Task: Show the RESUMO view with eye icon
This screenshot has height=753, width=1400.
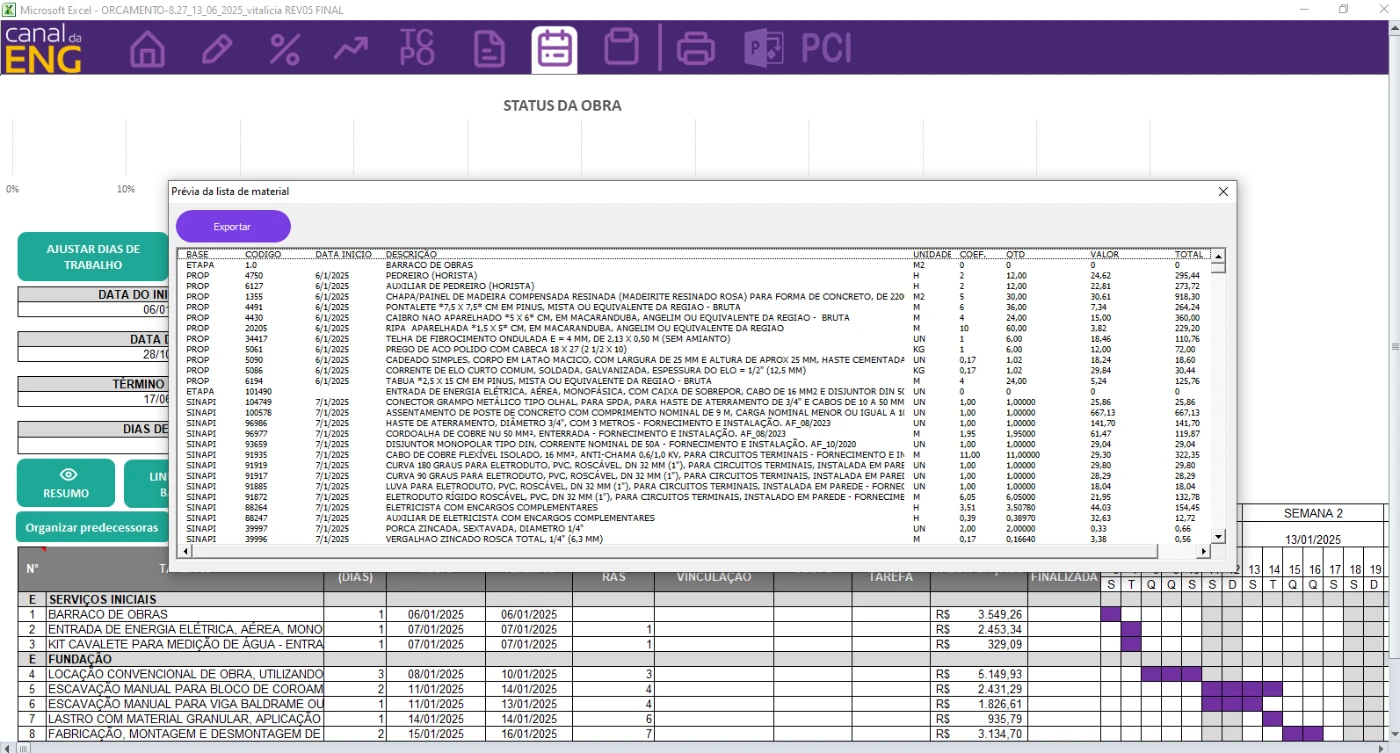Action: point(66,483)
